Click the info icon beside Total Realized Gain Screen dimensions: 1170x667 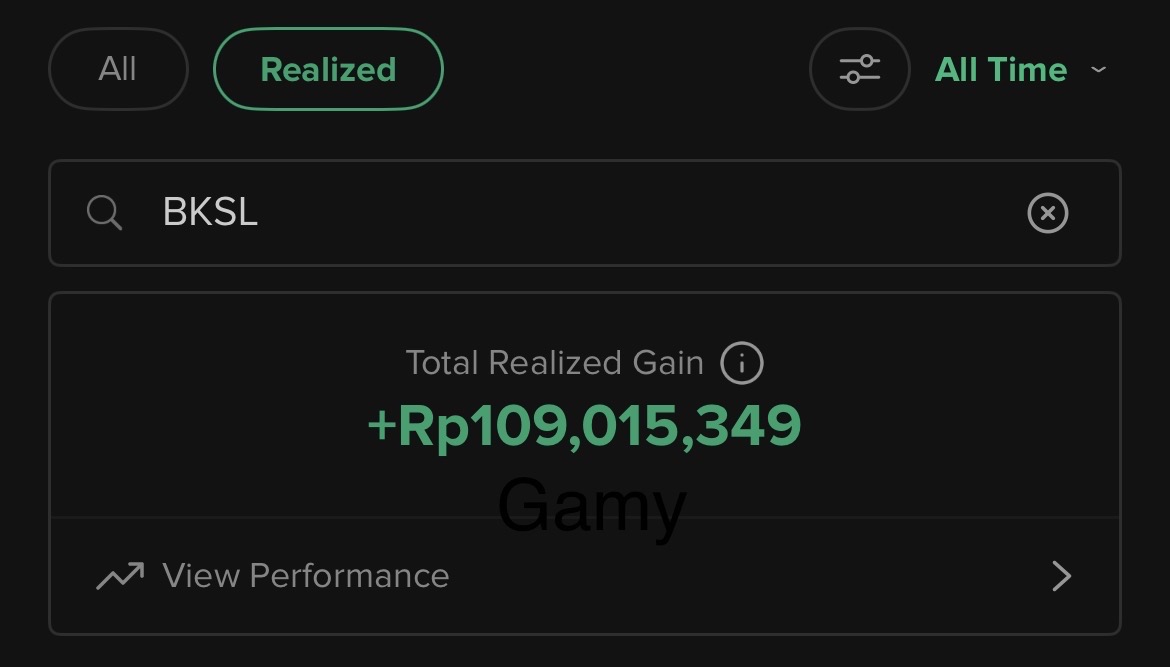pos(741,363)
